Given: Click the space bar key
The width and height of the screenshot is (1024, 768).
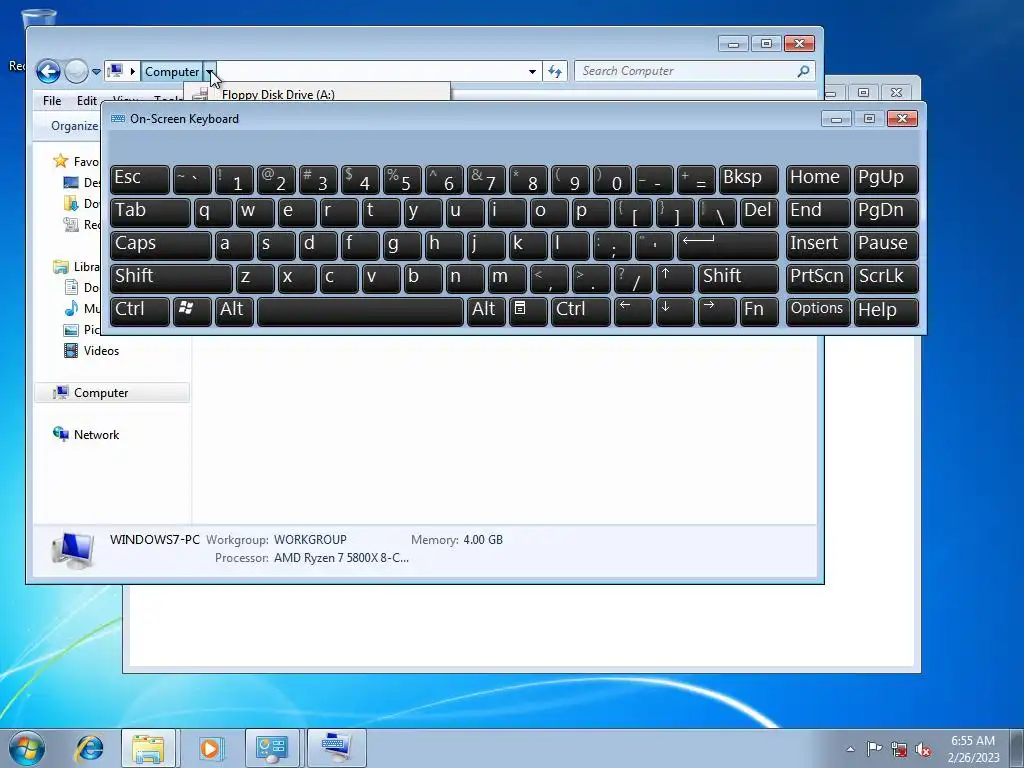Looking at the screenshot, I should [360, 311].
